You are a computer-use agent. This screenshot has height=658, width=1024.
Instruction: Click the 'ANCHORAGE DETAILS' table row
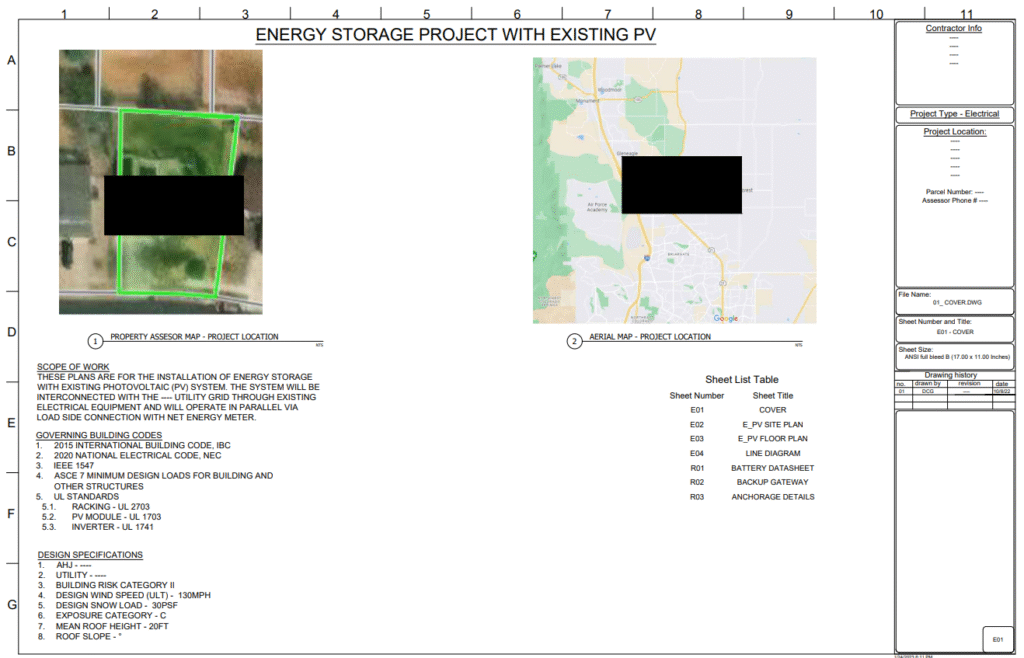point(752,497)
